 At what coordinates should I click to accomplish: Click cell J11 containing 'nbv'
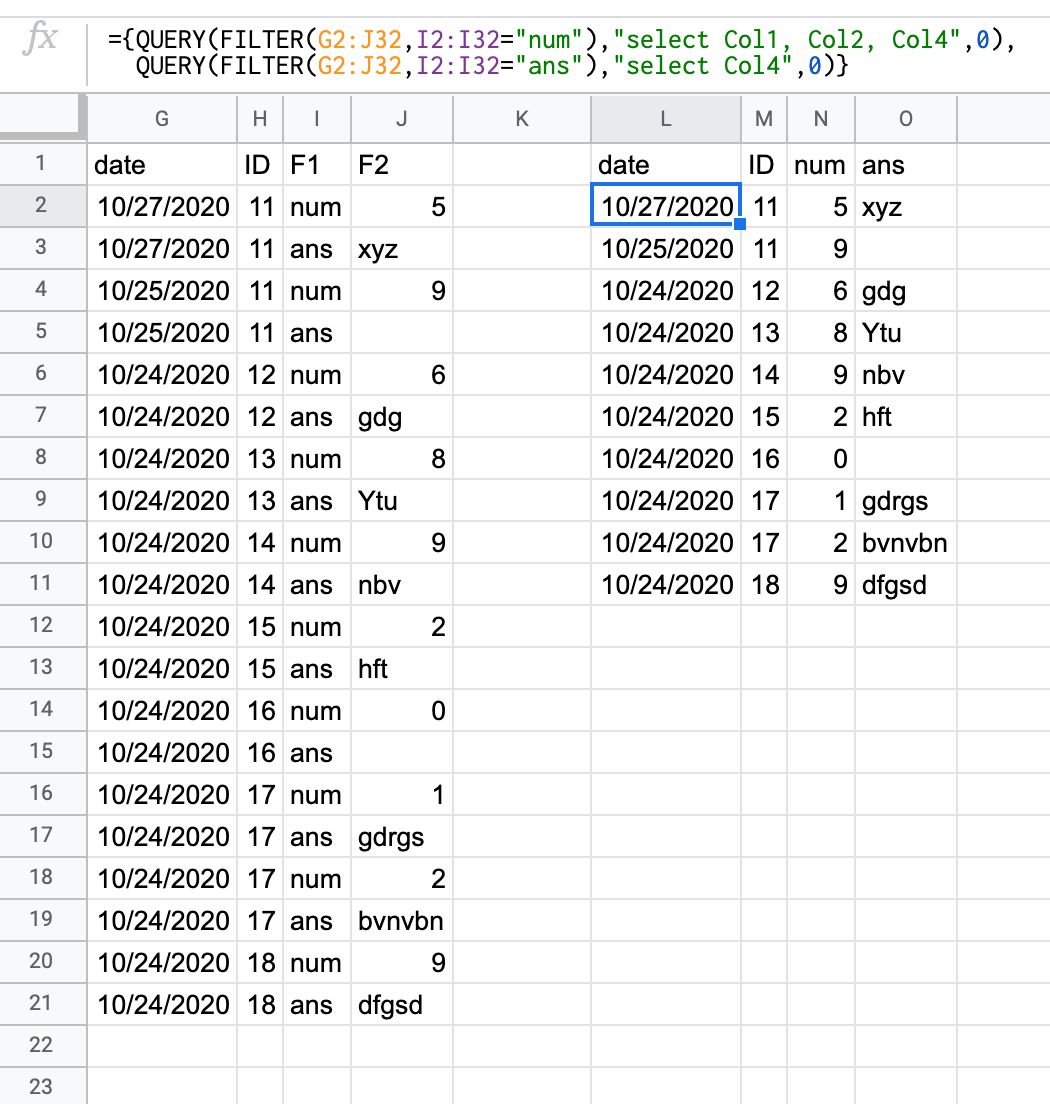[401, 584]
